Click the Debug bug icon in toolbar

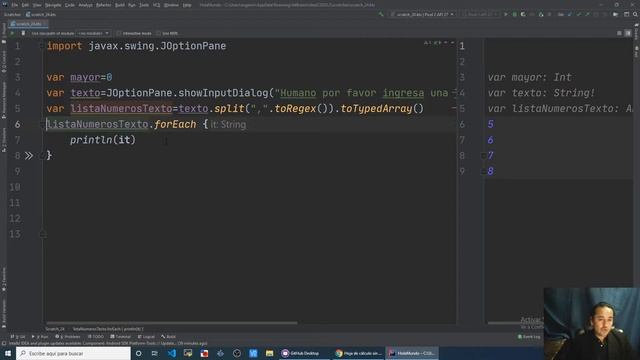pyautogui.click(x=514, y=14)
